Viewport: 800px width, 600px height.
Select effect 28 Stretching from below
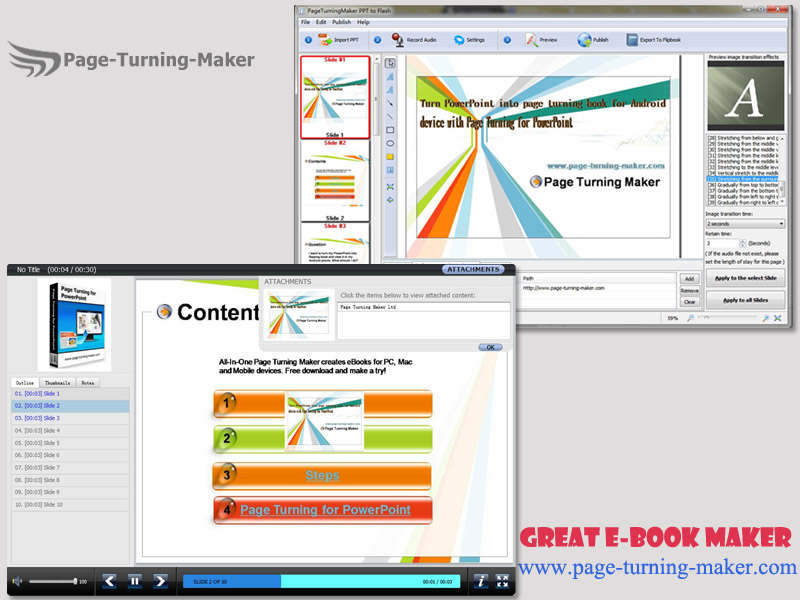pyautogui.click(x=743, y=138)
